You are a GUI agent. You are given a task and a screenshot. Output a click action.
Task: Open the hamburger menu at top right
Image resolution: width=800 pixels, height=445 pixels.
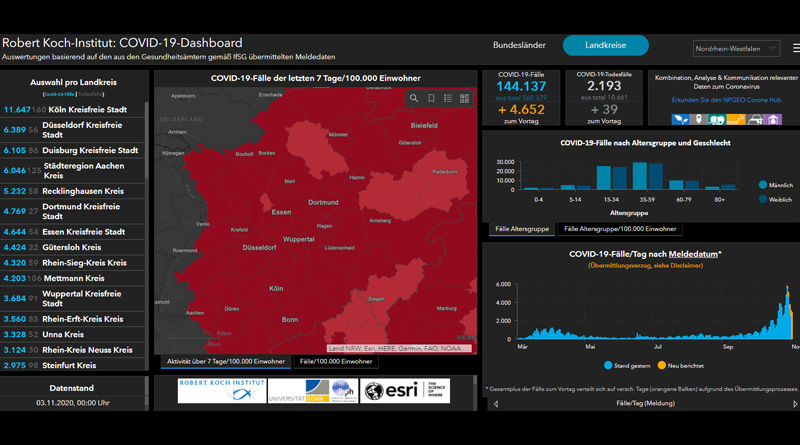(x=796, y=48)
